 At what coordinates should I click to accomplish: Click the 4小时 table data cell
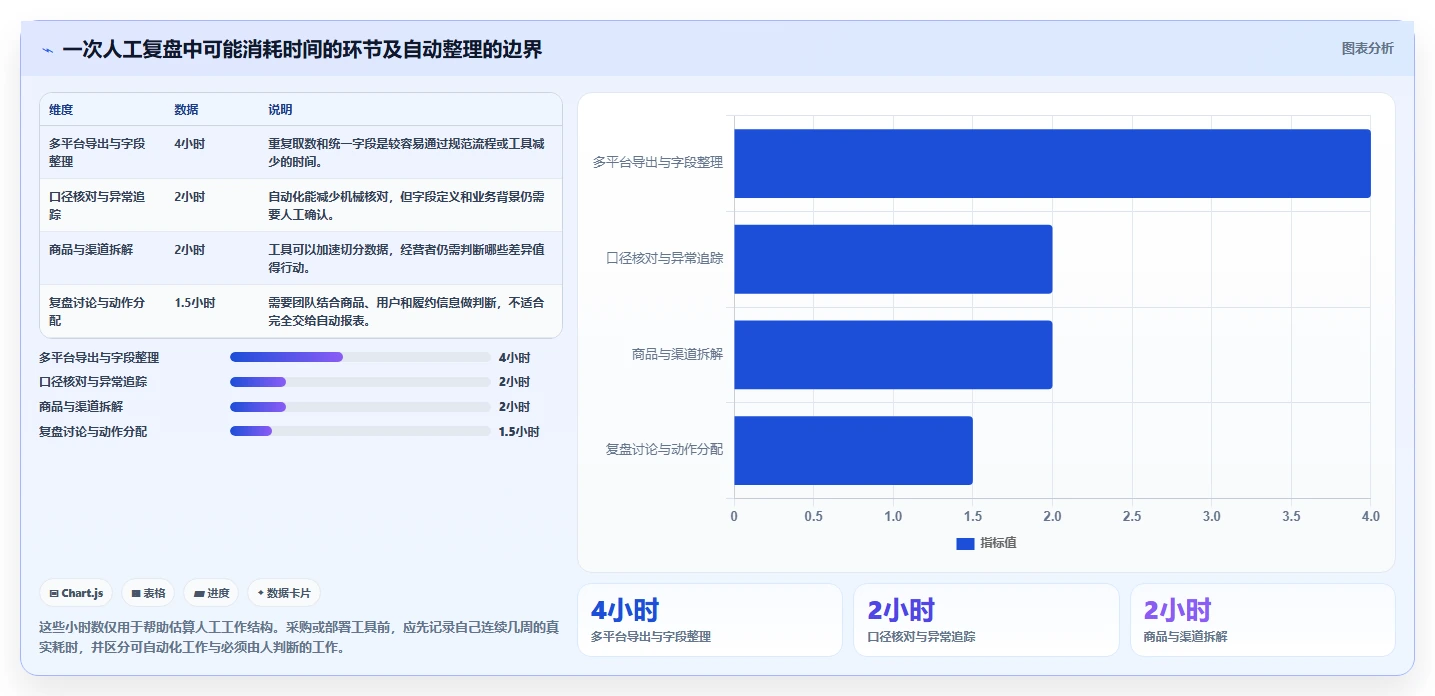tap(189, 143)
